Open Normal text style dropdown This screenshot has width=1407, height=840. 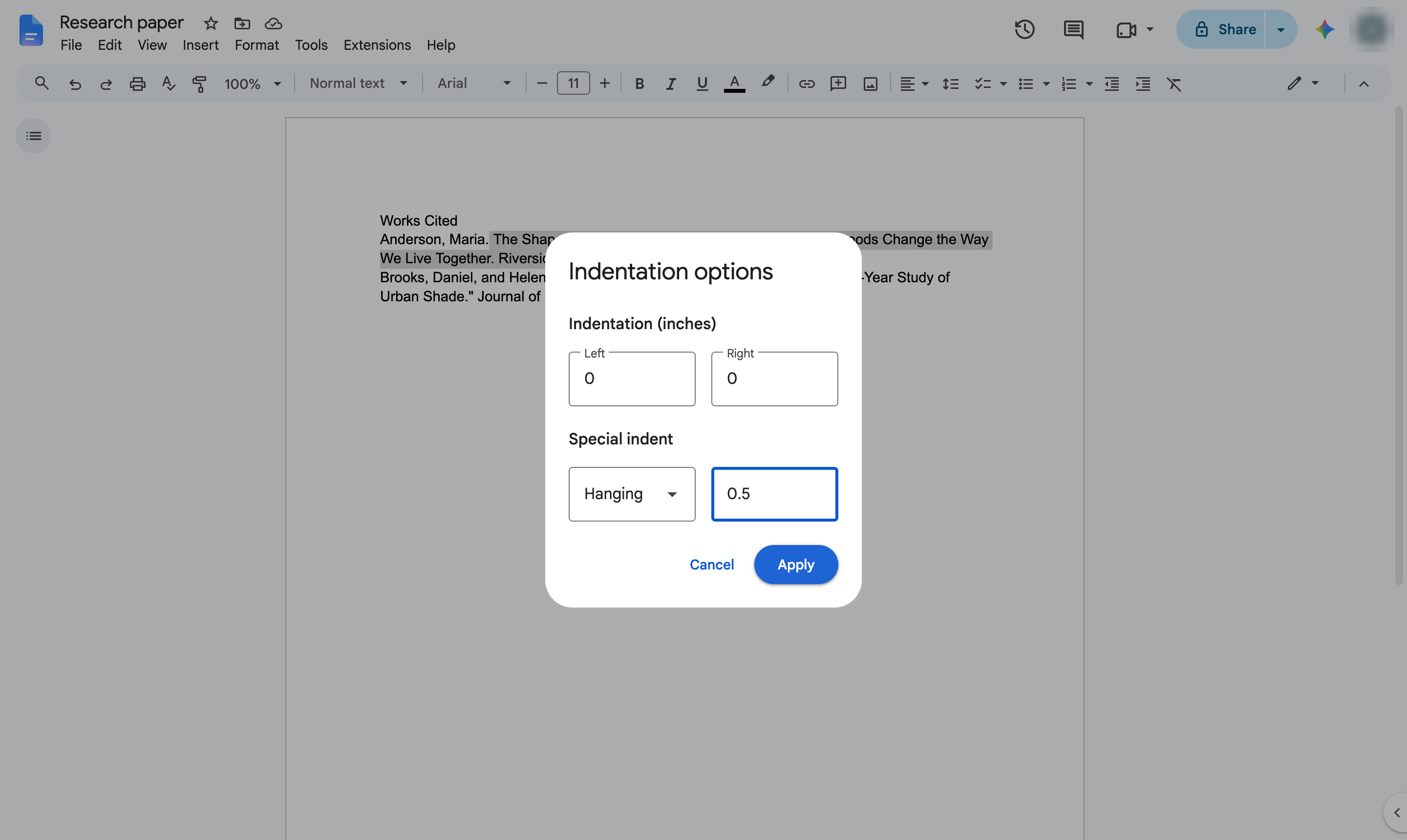(358, 84)
